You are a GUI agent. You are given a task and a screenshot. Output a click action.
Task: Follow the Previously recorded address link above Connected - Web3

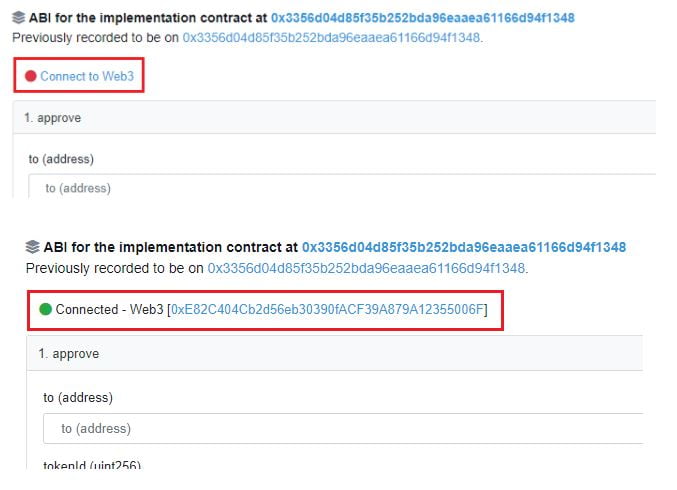point(366,268)
